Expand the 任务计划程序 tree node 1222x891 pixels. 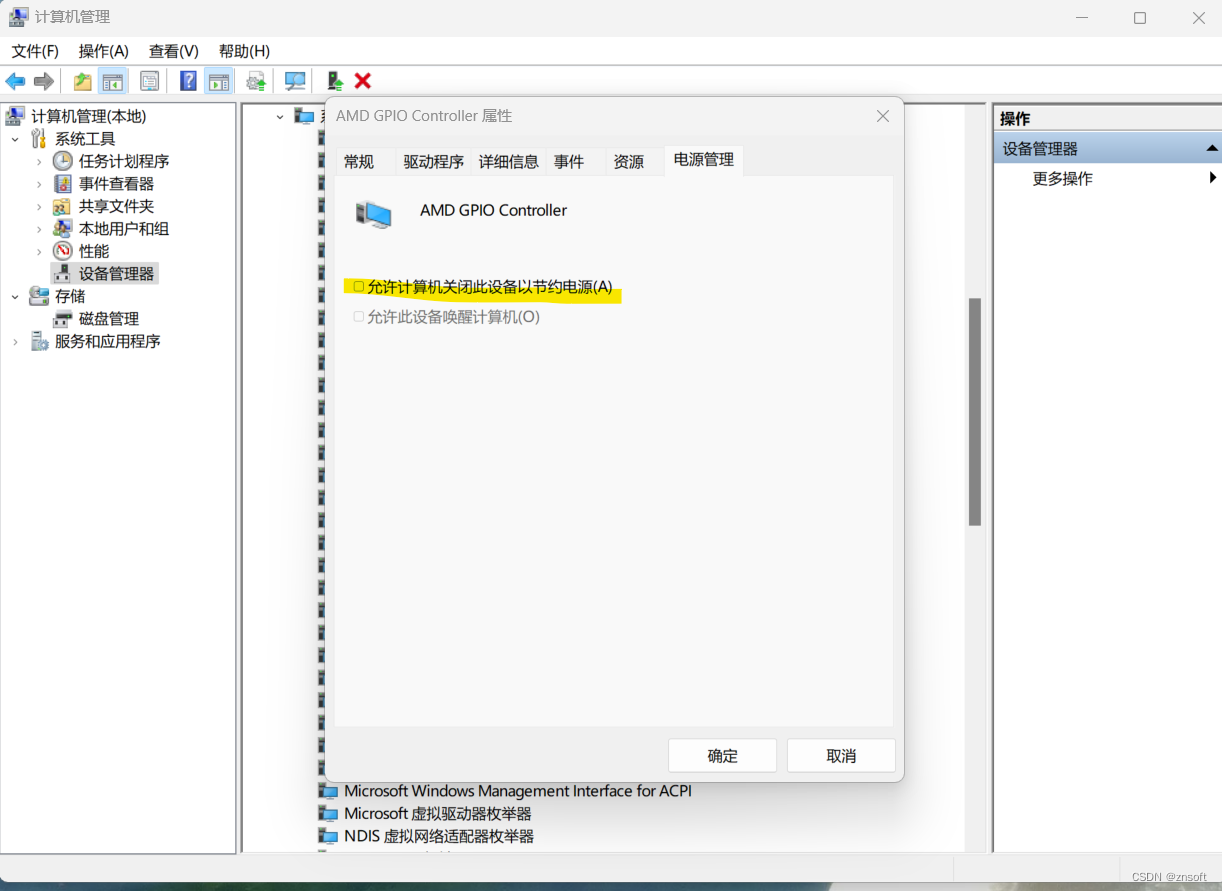39,161
